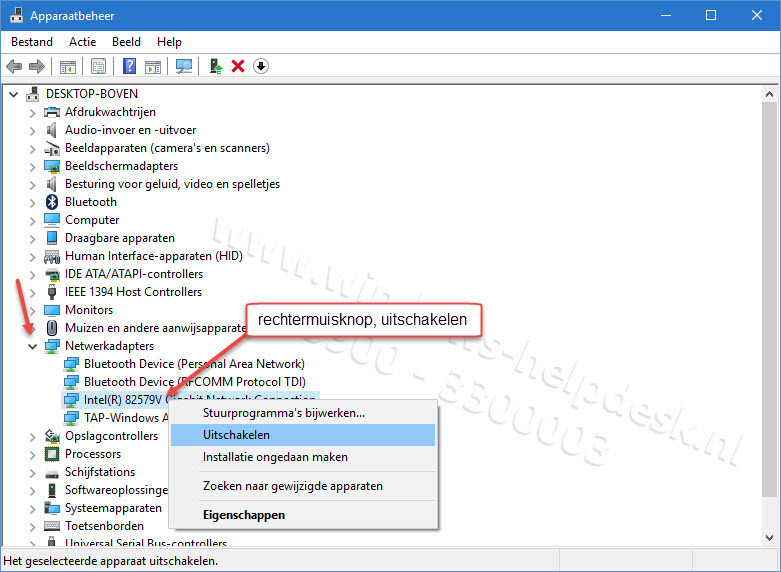The height and width of the screenshot is (572, 781).
Task: Maximize the Apparaatbeheer window
Action: point(711,15)
